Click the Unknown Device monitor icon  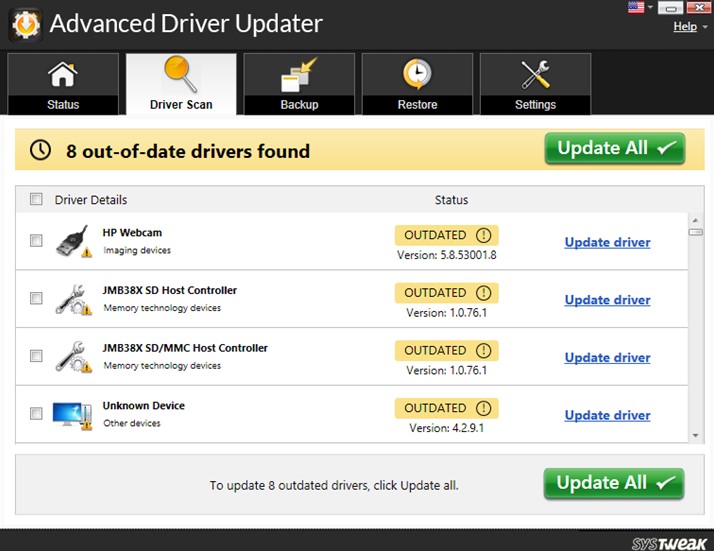(72, 415)
